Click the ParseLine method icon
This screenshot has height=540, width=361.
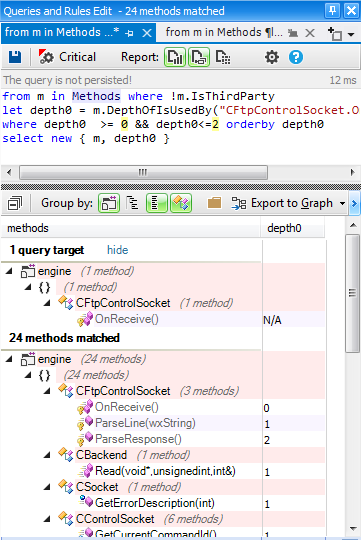pyautogui.click(x=85, y=423)
